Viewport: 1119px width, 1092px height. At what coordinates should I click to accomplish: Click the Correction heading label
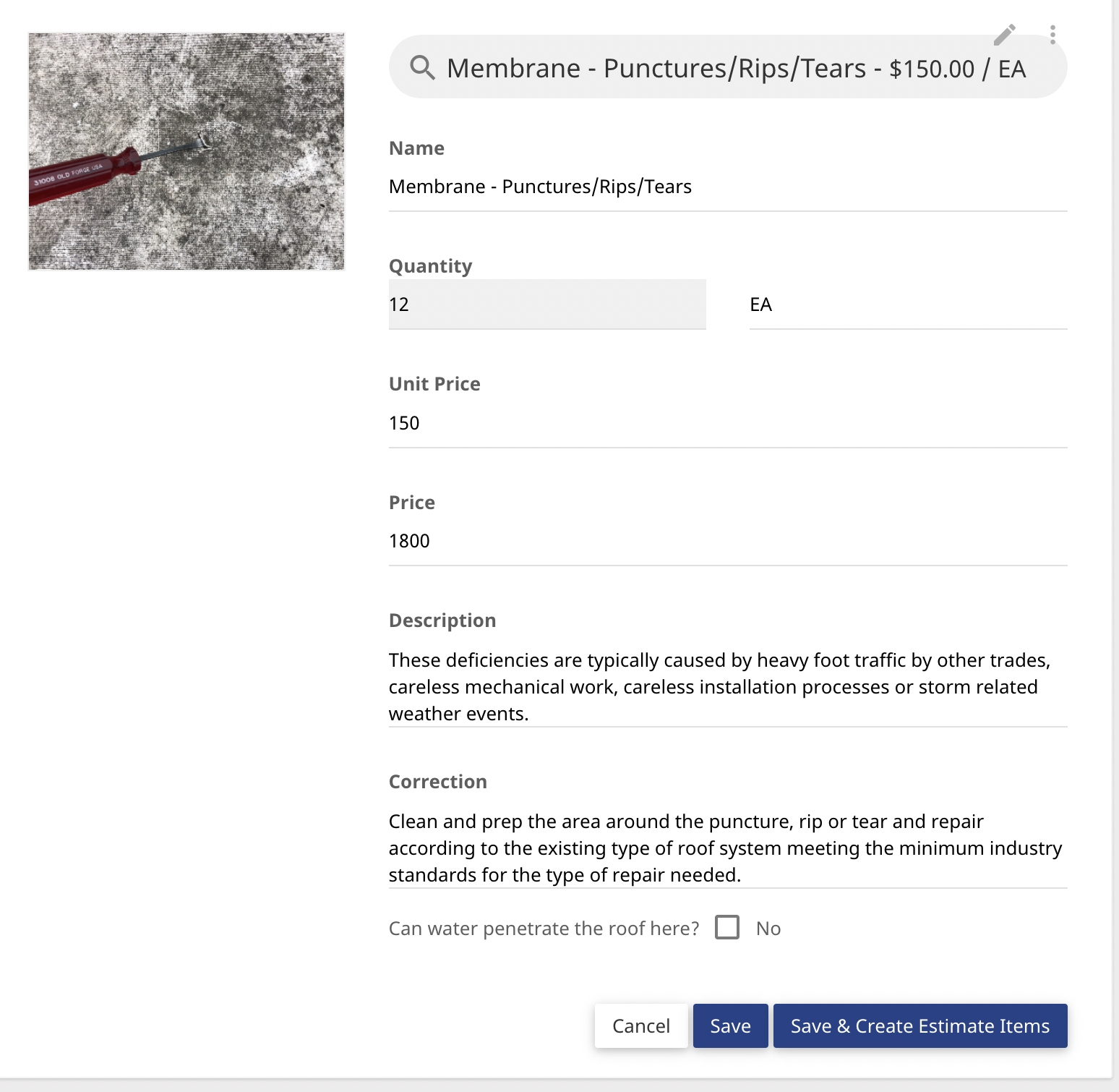tap(437, 782)
